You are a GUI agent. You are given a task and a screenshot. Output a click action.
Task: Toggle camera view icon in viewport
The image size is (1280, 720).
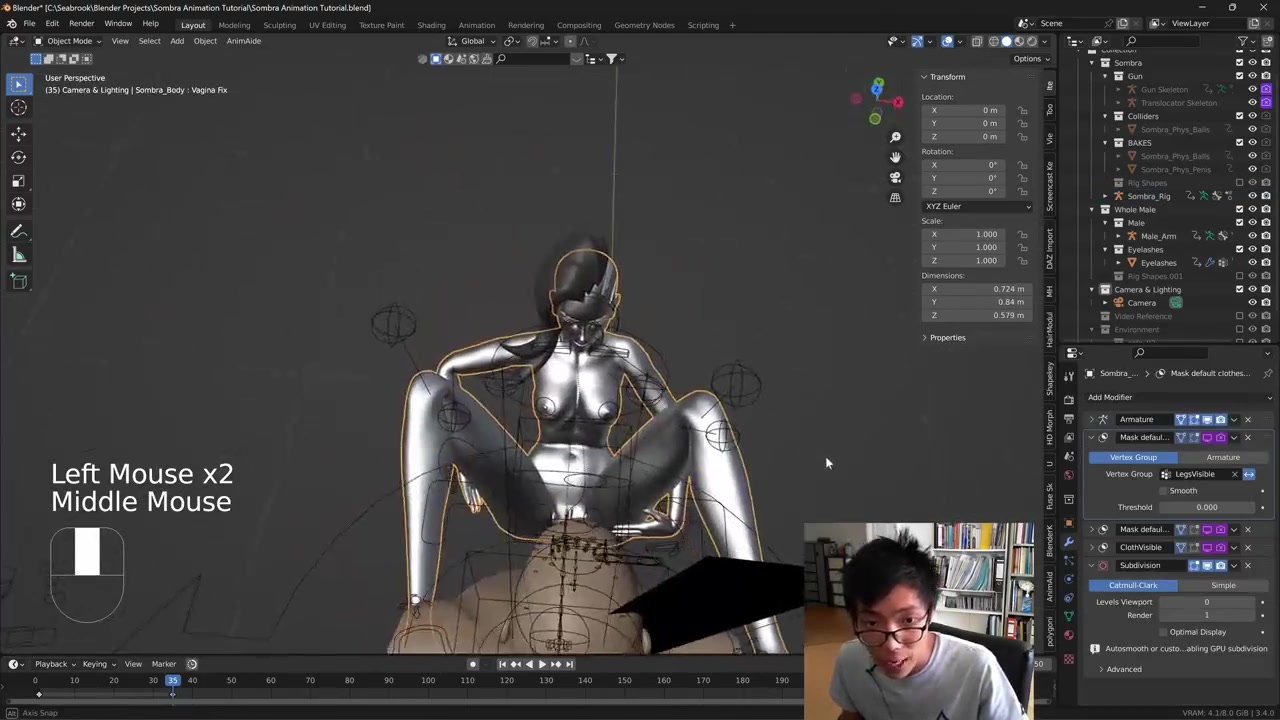pyautogui.click(x=895, y=177)
